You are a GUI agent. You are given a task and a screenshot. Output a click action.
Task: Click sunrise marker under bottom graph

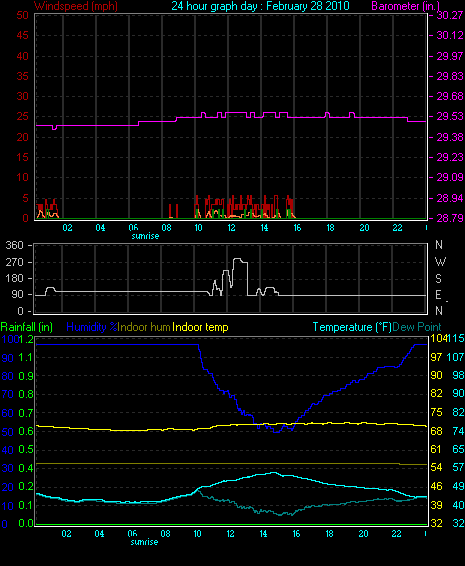[144, 542]
